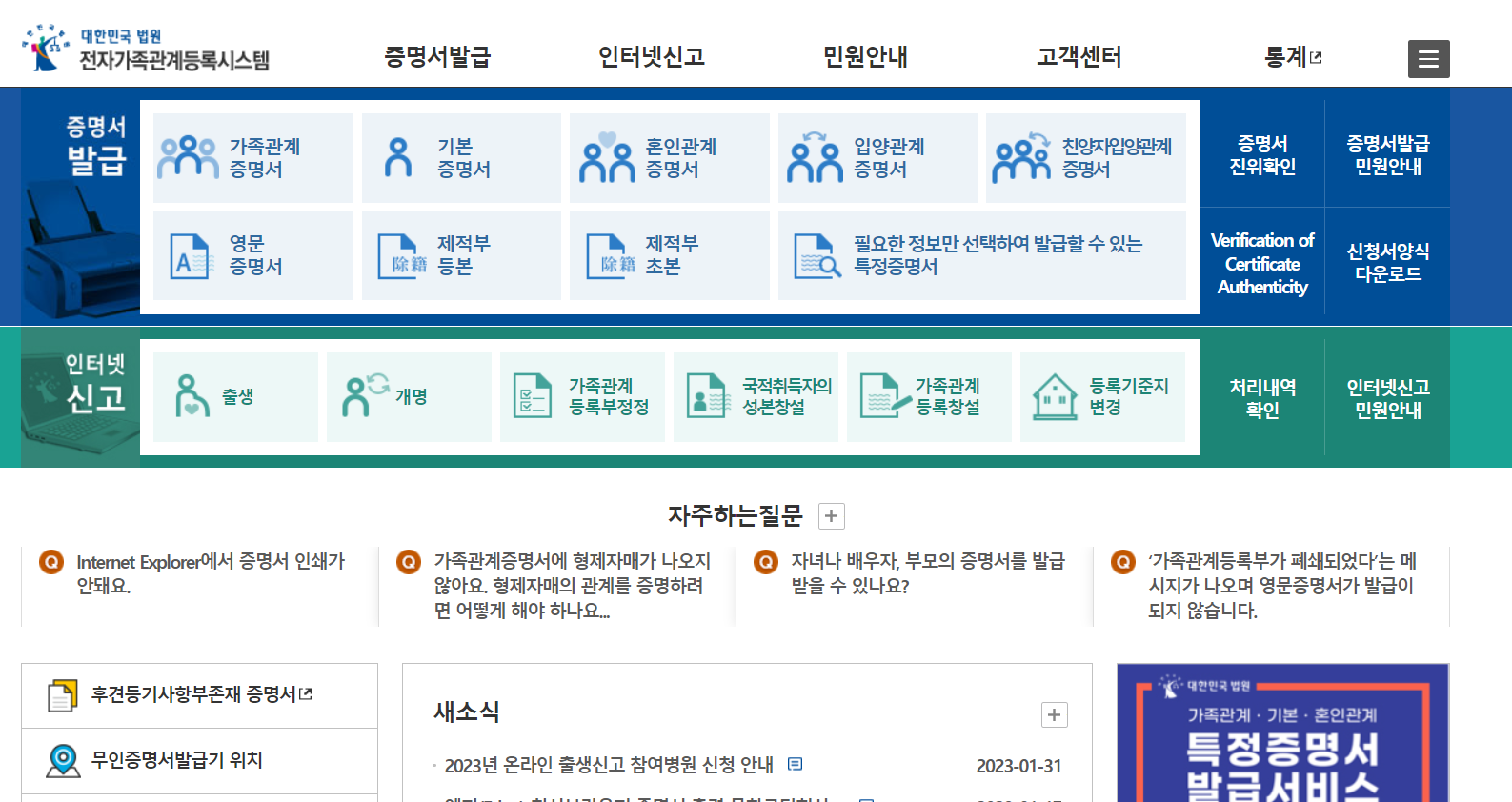Open FAQ on Internet Explorer printing
This screenshot has height=802, width=1512.
[211, 573]
